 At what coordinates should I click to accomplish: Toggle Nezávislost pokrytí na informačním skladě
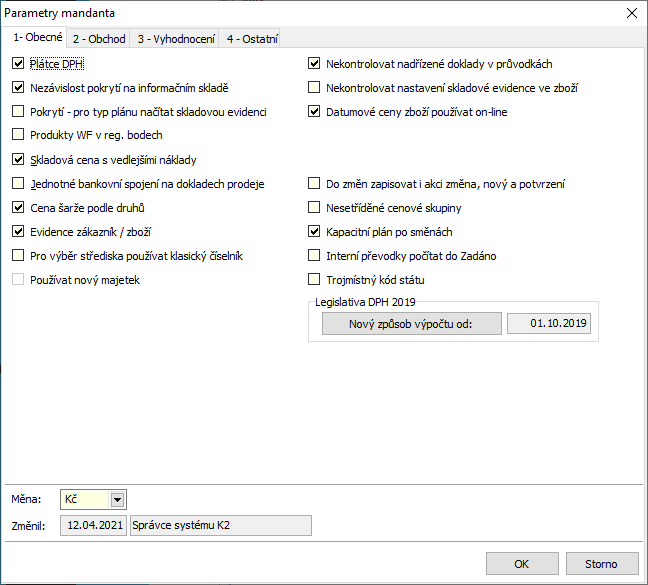[x=18, y=88]
